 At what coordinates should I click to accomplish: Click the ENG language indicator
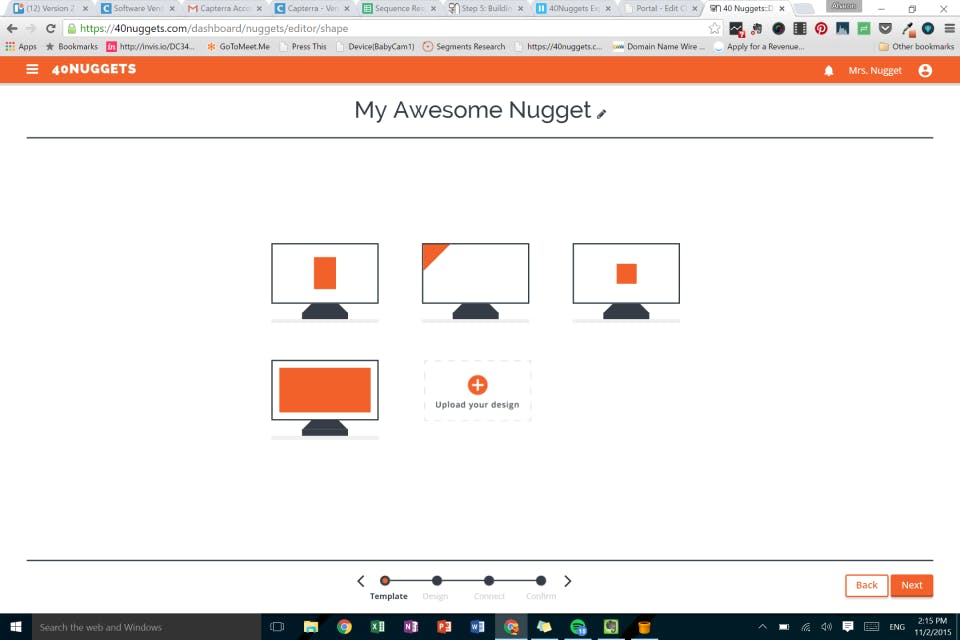[x=897, y=627]
